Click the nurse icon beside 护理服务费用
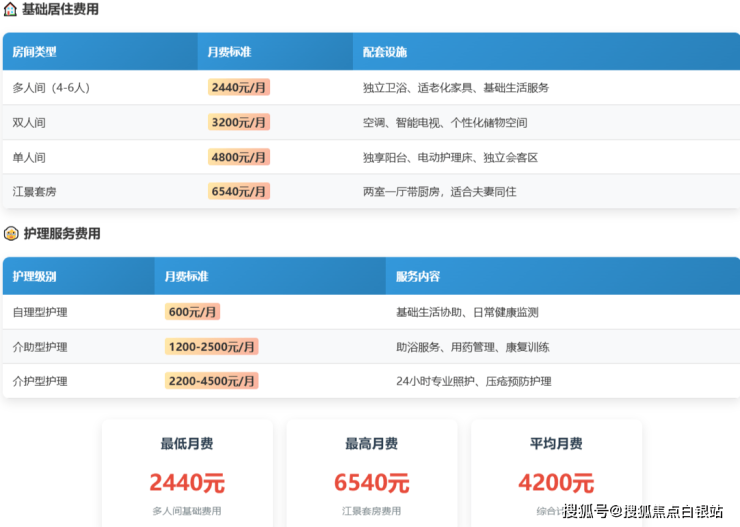The width and height of the screenshot is (740, 527). [x=10, y=234]
